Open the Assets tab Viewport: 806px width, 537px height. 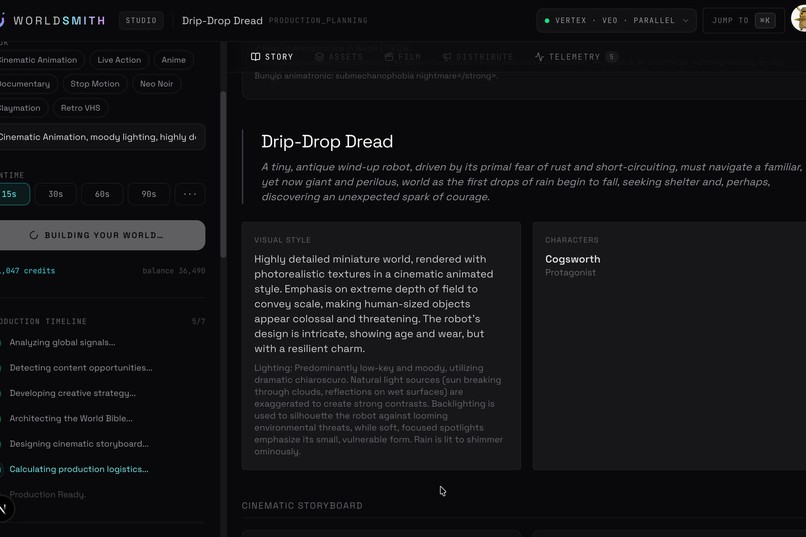pyautogui.click(x=339, y=57)
